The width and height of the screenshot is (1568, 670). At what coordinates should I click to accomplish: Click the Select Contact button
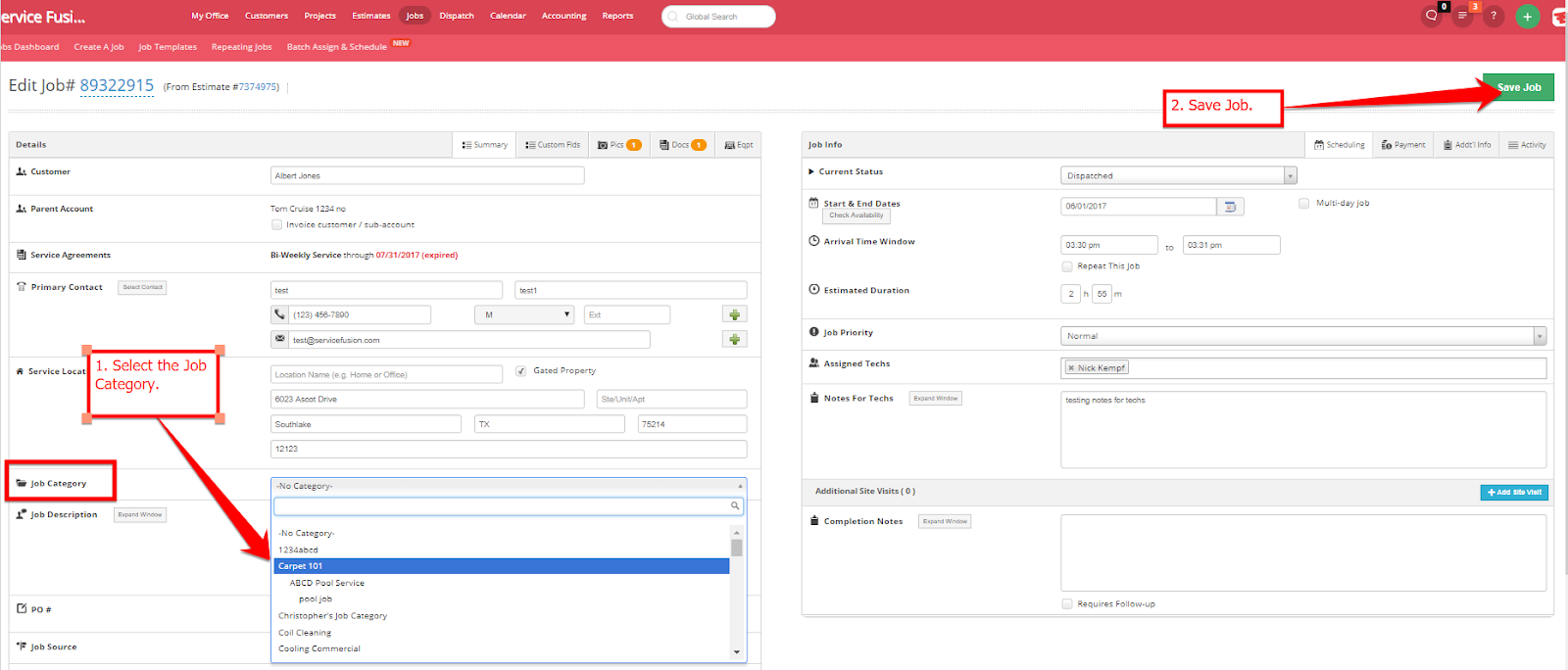(143, 287)
